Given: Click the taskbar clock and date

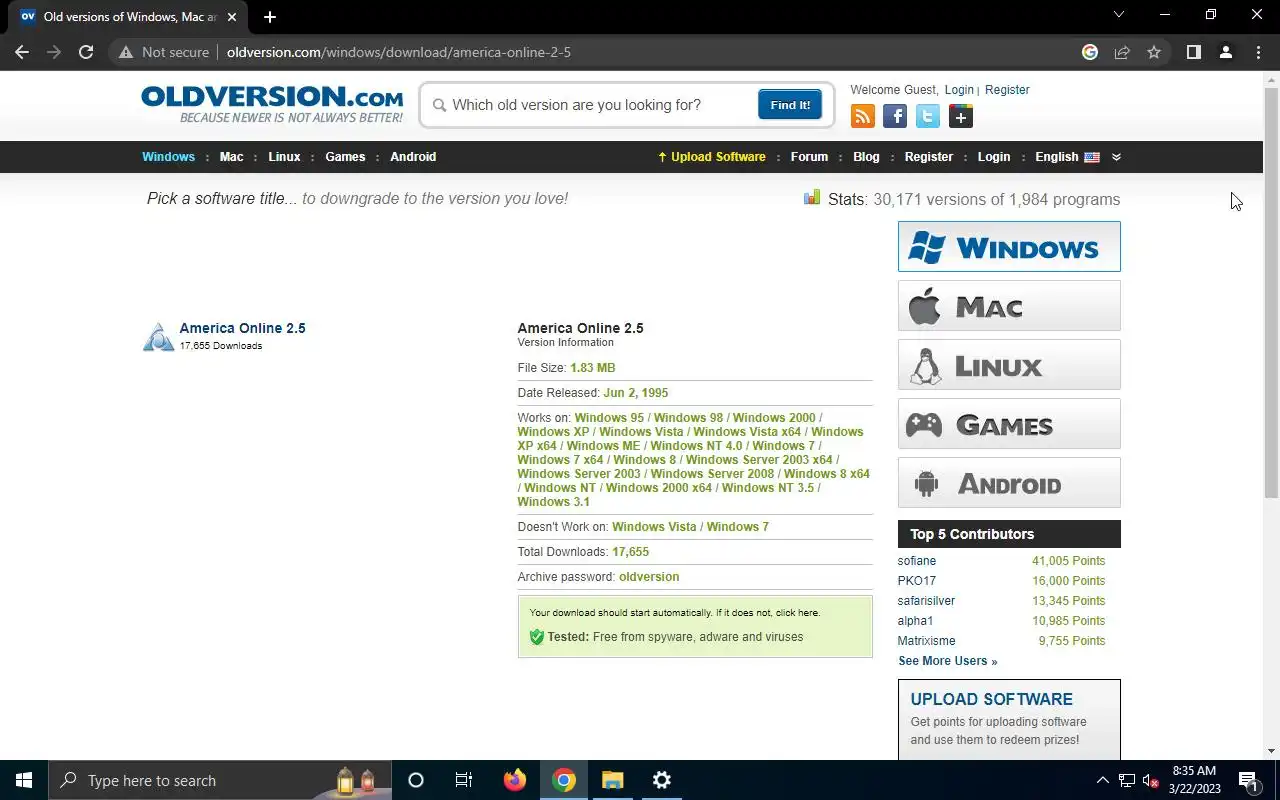Looking at the screenshot, I should pos(1194,780).
